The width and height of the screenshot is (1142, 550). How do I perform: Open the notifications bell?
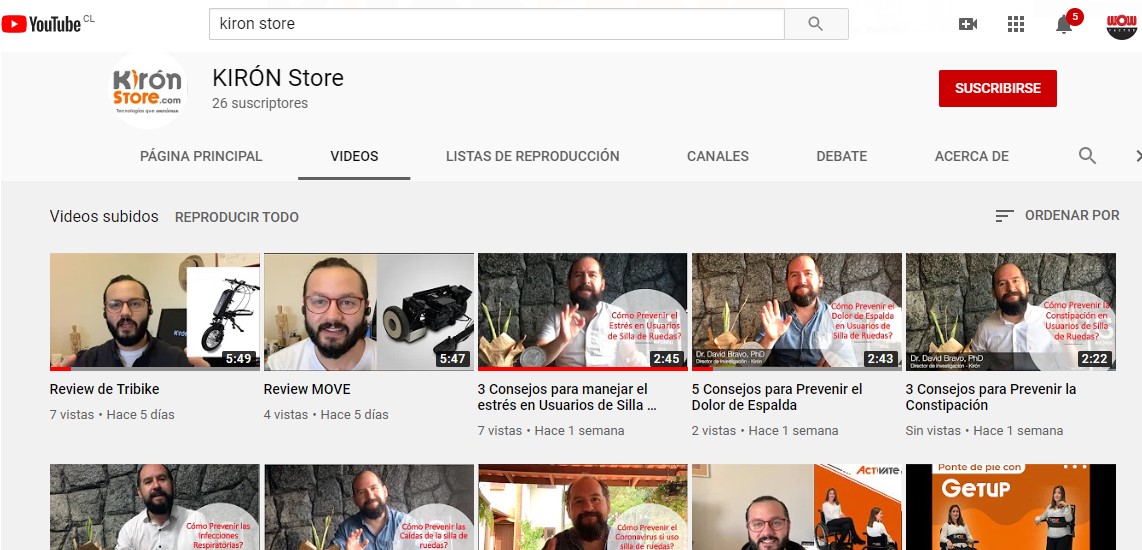click(1064, 25)
